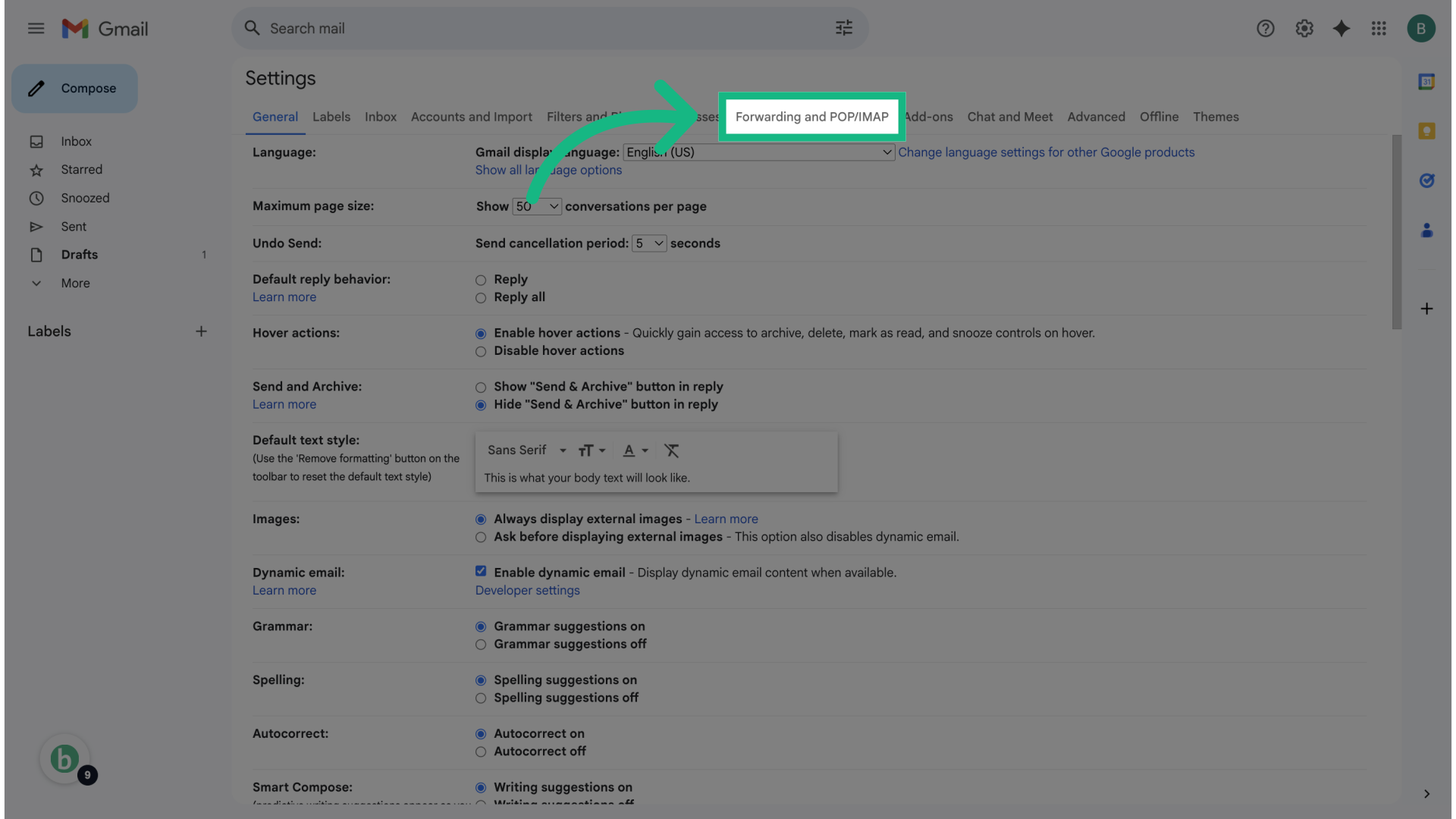This screenshot has width=1456, height=819.
Task: Open Google Calendar side panel icon
Action: [x=1426, y=81]
